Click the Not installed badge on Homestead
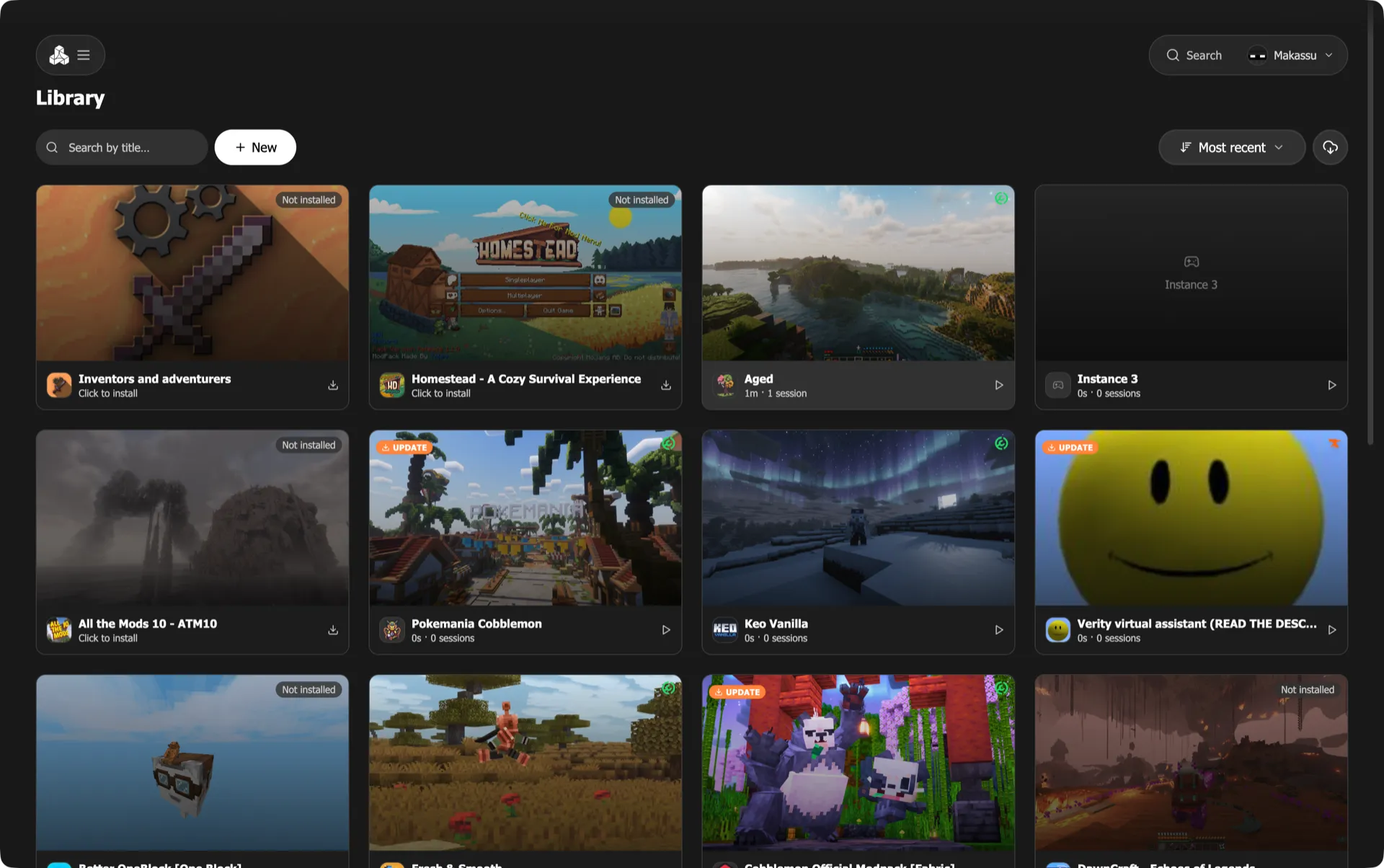The image size is (1384, 868). (642, 200)
